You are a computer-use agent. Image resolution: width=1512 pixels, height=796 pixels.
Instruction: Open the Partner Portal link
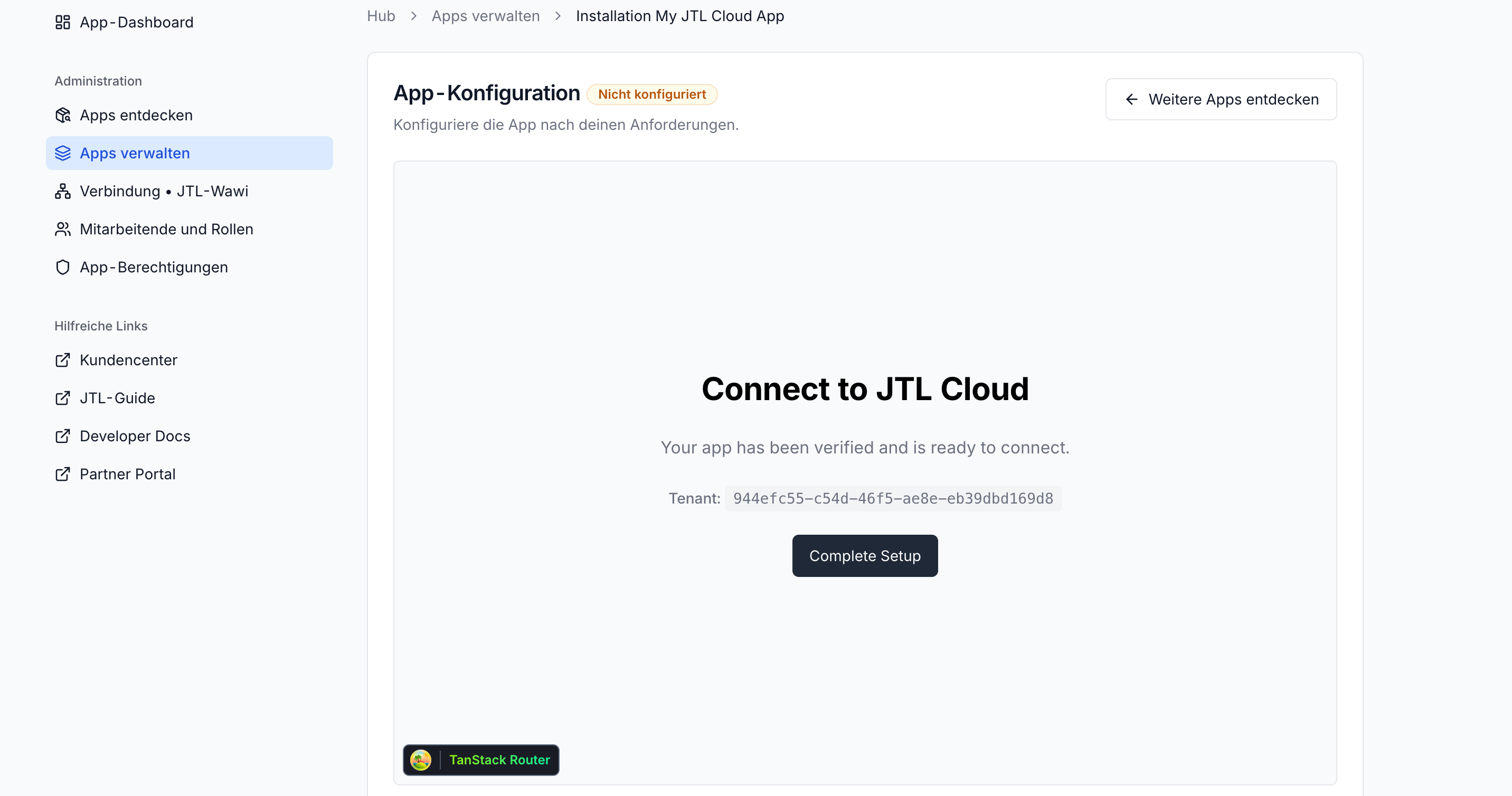point(189,475)
